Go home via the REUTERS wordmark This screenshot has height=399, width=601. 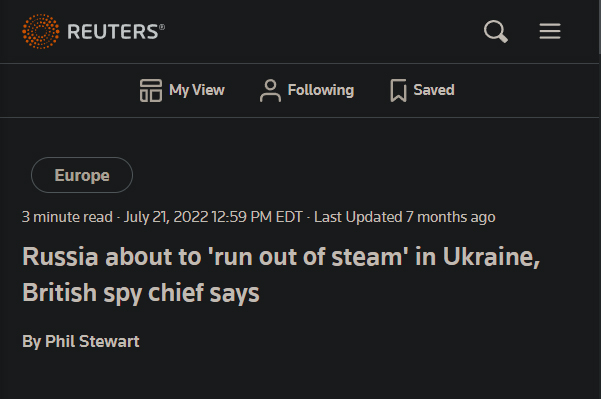pyautogui.click(x=116, y=31)
